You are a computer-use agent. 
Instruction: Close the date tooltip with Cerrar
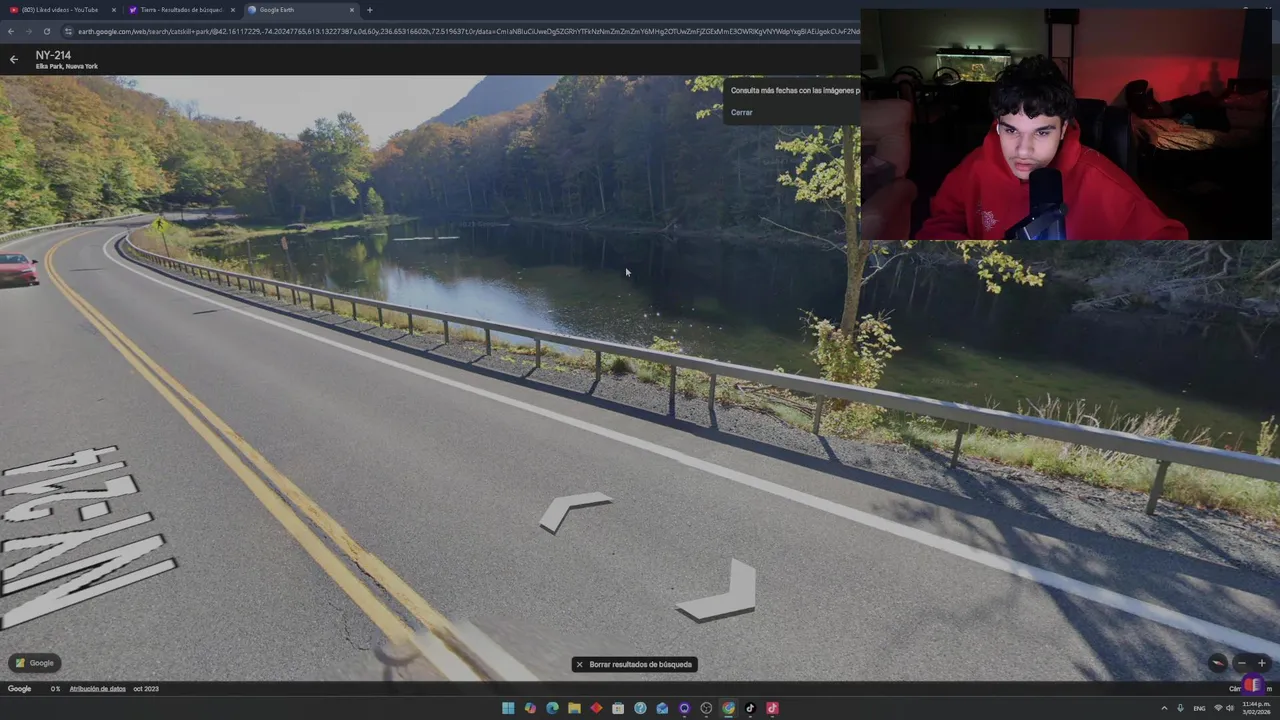(x=741, y=112)
